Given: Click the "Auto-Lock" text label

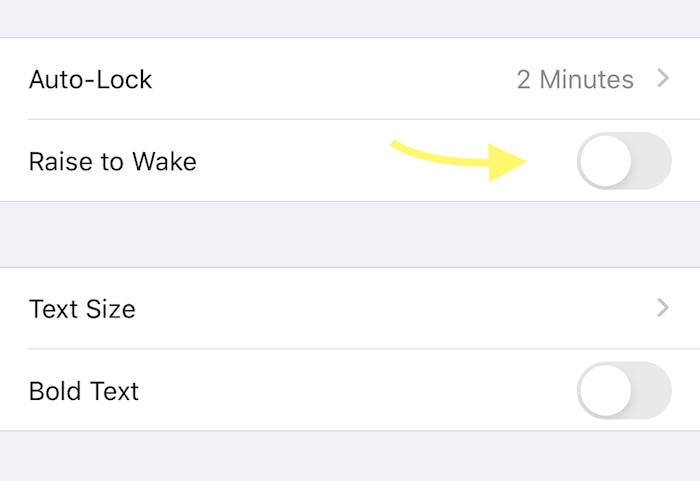Looking at the screenshot, I should pos(90,79).
